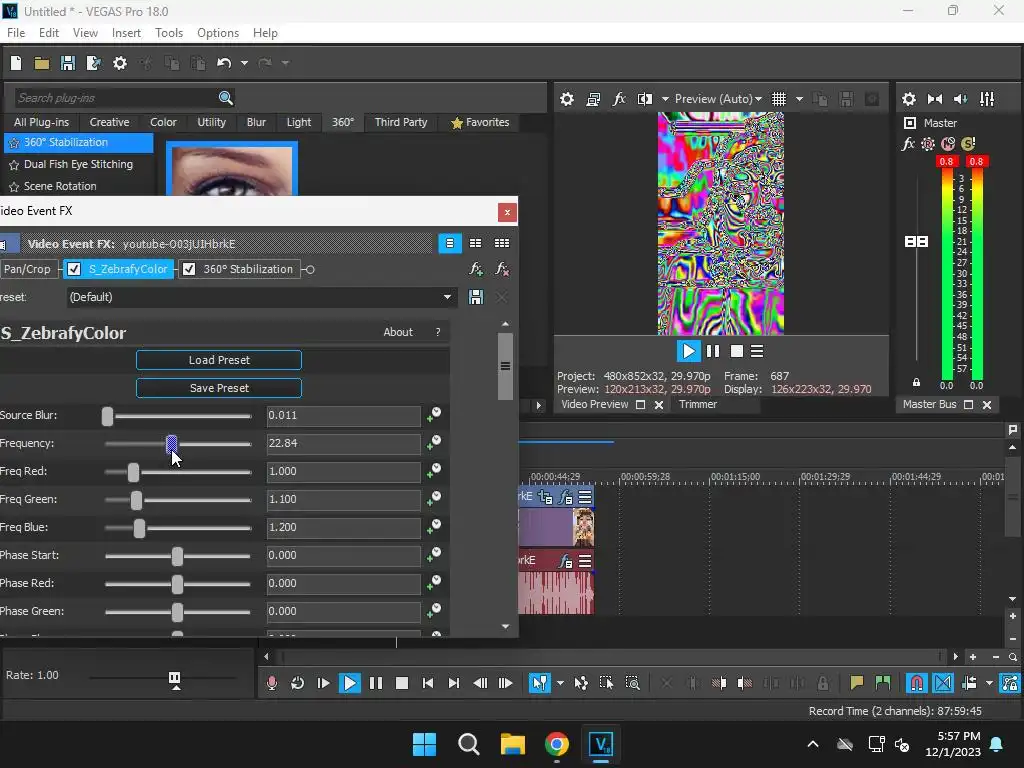Click the transport bar Record microphone button

tap(271, 683)
